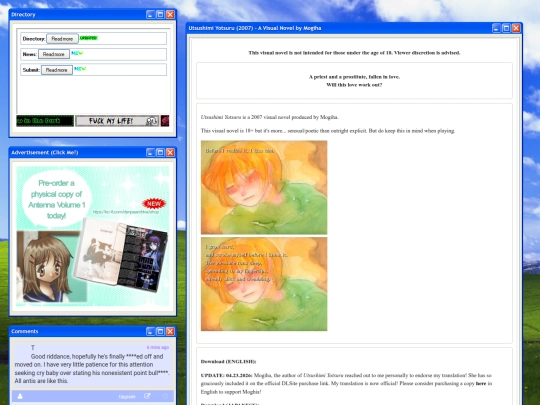Open the Submit Read more button
The width and height of the screenshot is (540, 405).
pyautogui.click(x=57, y=70)
